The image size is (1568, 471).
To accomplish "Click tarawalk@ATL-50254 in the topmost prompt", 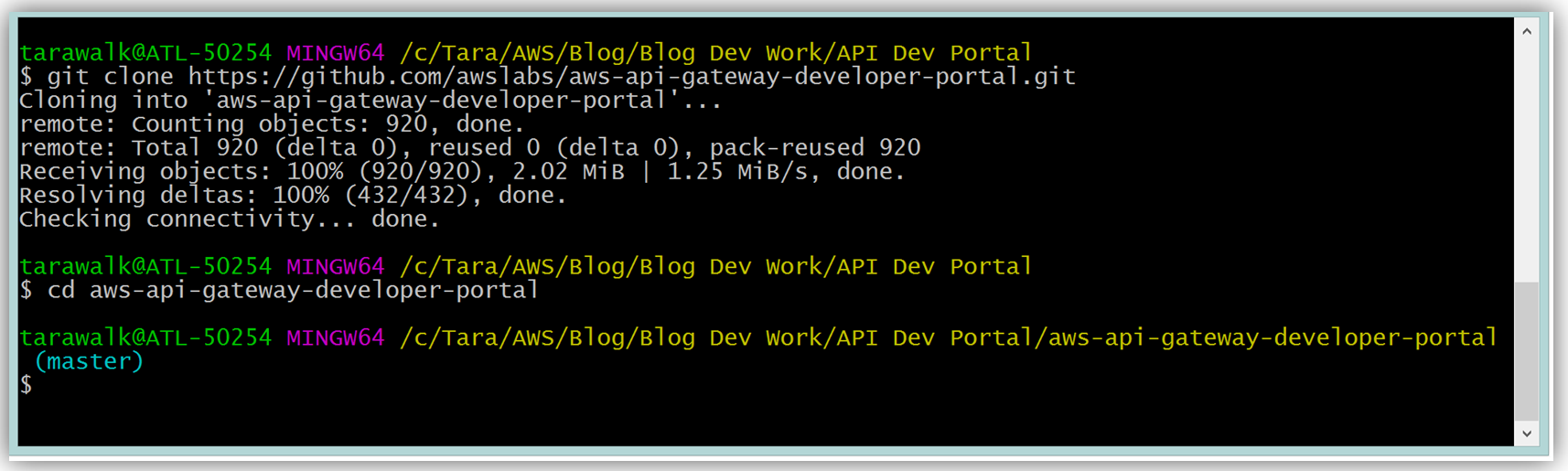I will tap(145, 53).
